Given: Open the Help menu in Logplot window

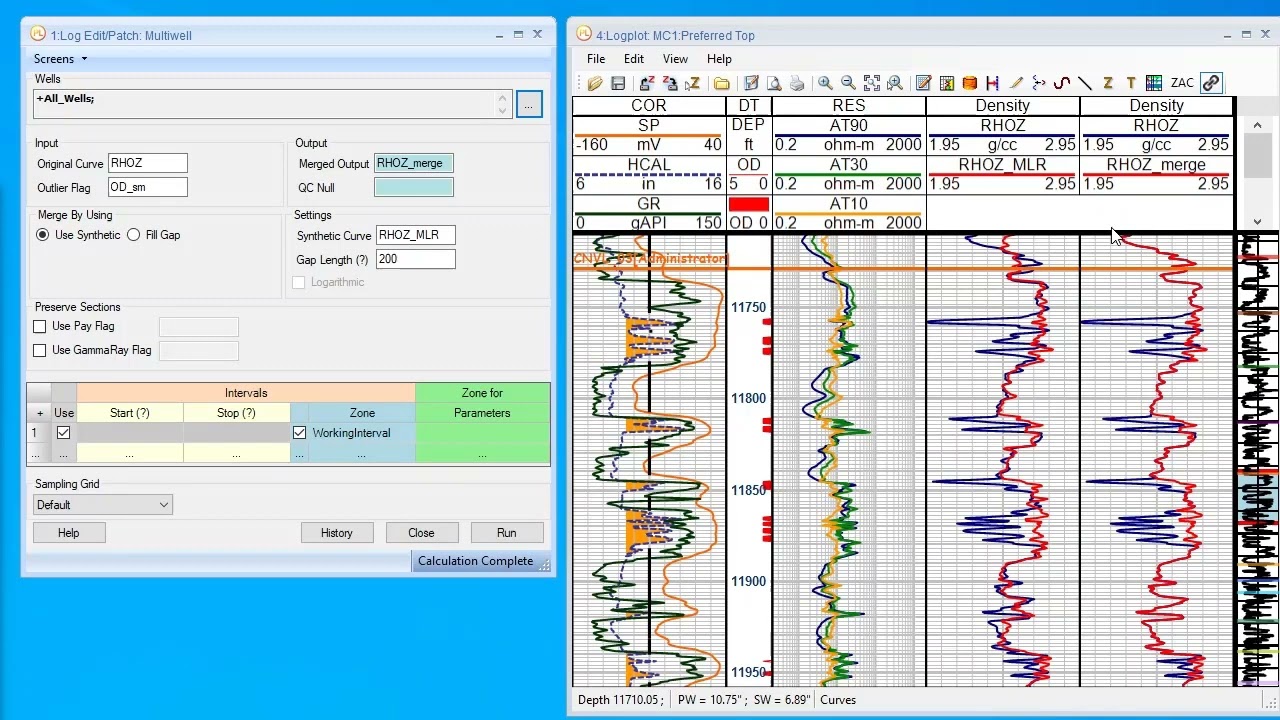Looking at the screenshot, I should point(719,59).
